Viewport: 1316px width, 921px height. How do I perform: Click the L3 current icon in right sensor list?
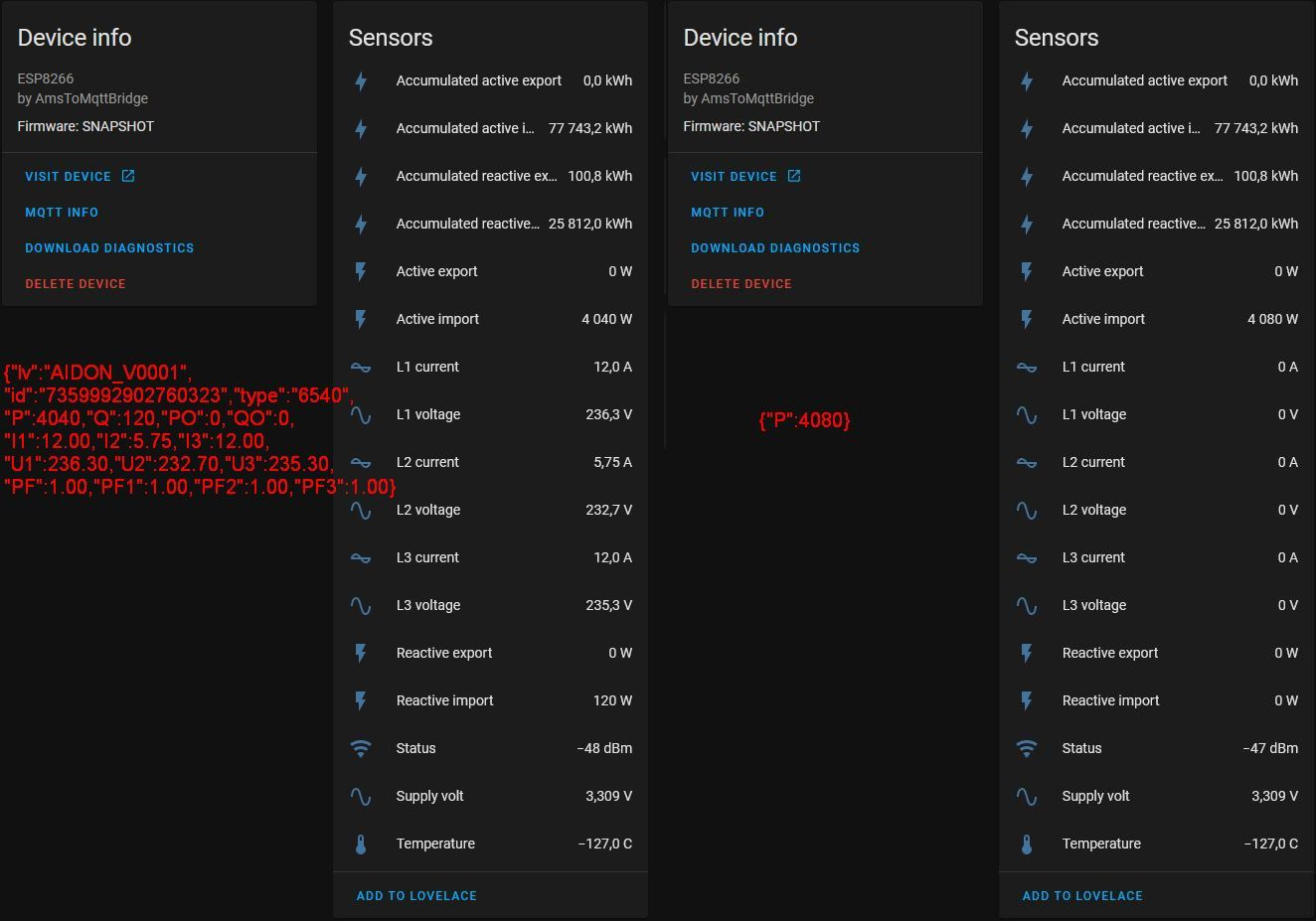1026,557
